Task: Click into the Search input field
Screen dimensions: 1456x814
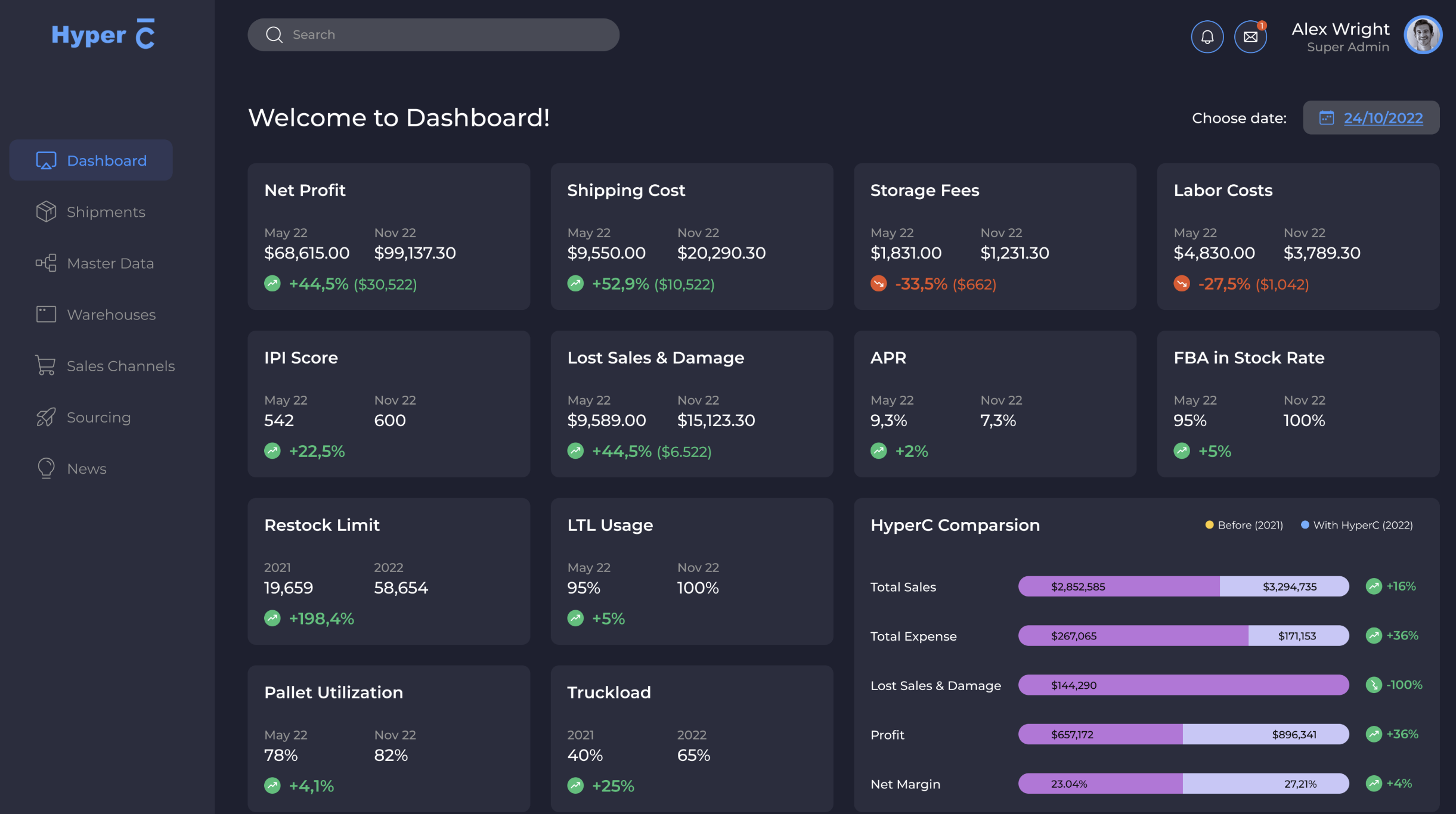Action: click(447, 35)
